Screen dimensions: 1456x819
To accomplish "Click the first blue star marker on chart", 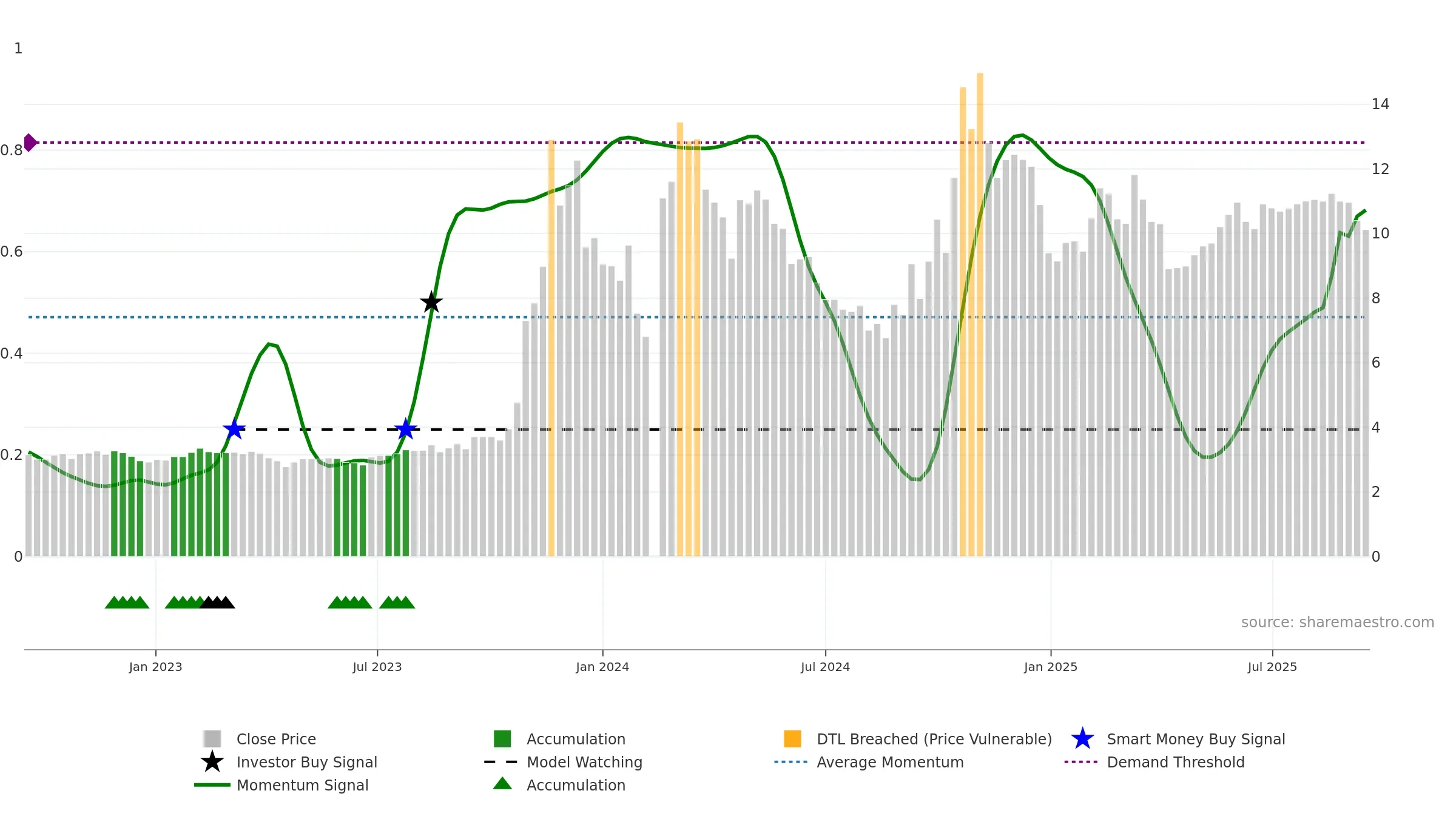I will [x=234, y=430].
